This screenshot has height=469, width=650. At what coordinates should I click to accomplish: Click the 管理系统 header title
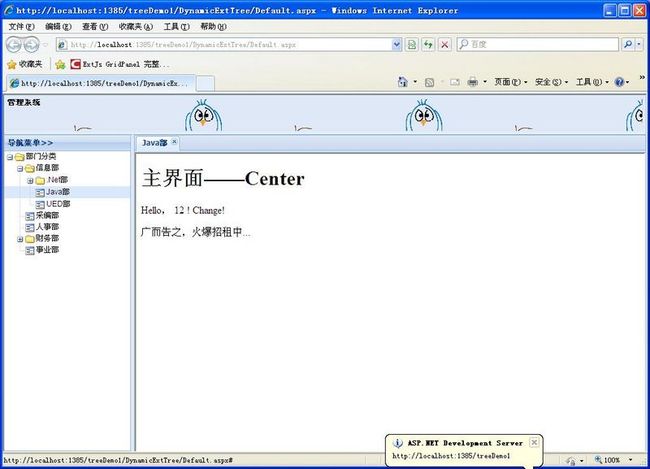pos(24,102)
